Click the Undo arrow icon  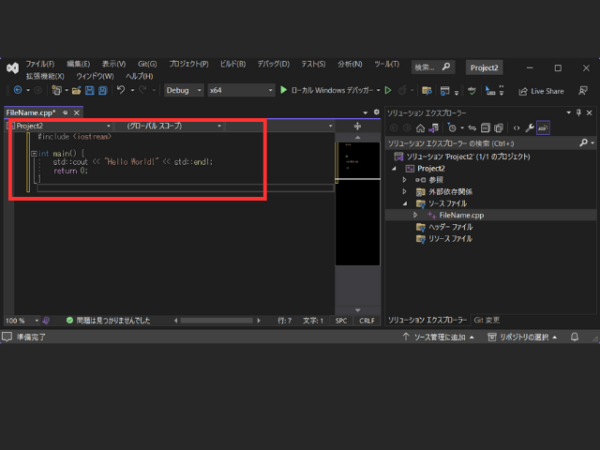coord(121,90)
